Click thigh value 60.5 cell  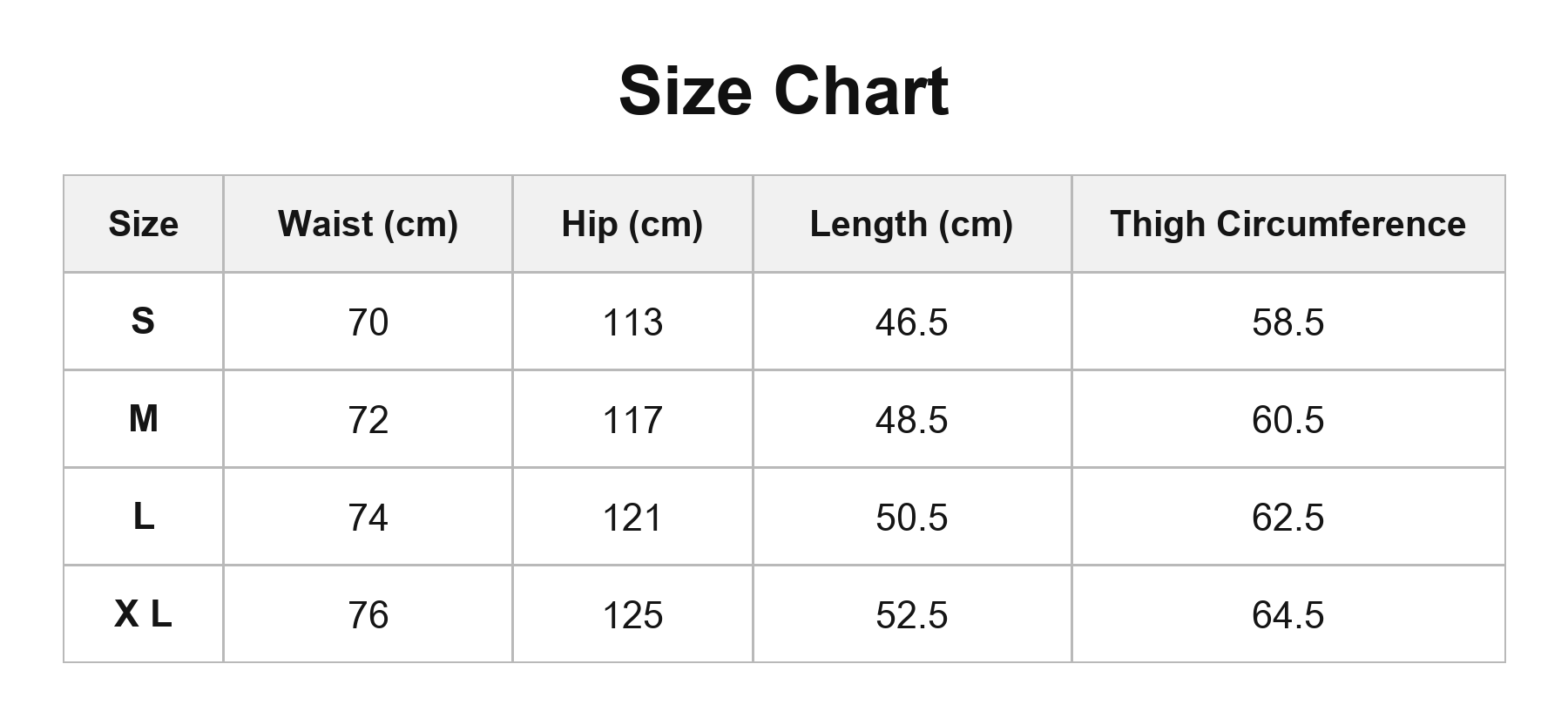tap(1288, 419)
